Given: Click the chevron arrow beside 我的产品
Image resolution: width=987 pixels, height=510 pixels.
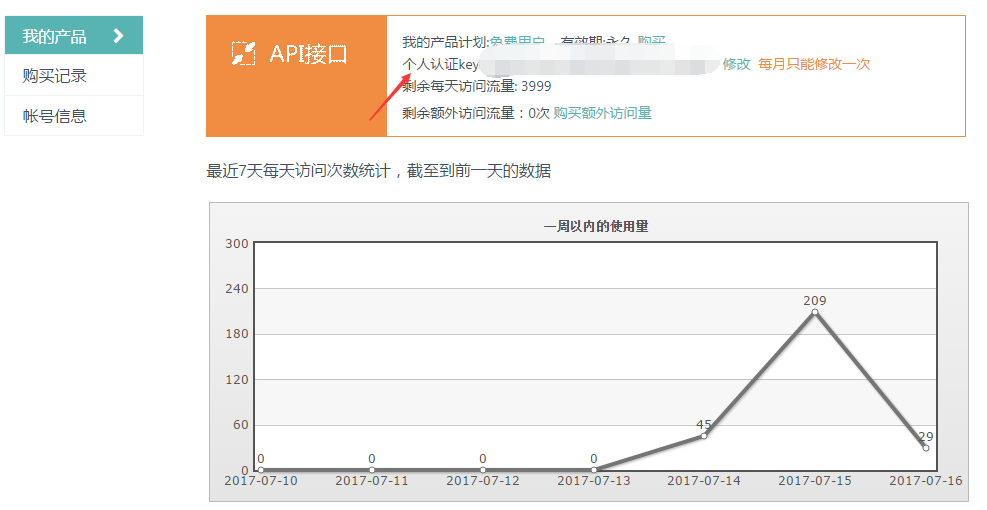Looking at the screenshot, I should coord(118,36).
